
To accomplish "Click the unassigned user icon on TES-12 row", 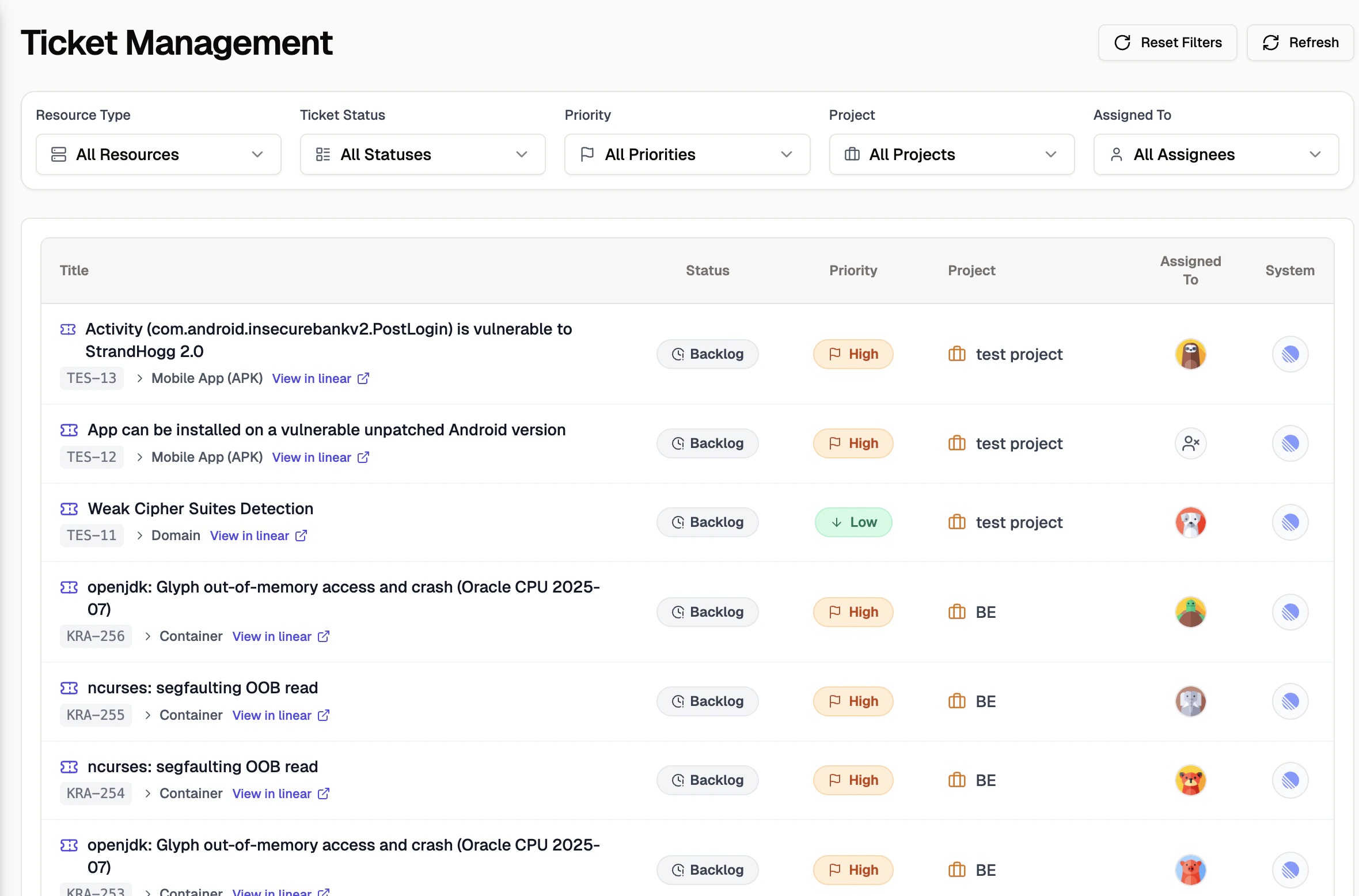I will pos(1190,443).
